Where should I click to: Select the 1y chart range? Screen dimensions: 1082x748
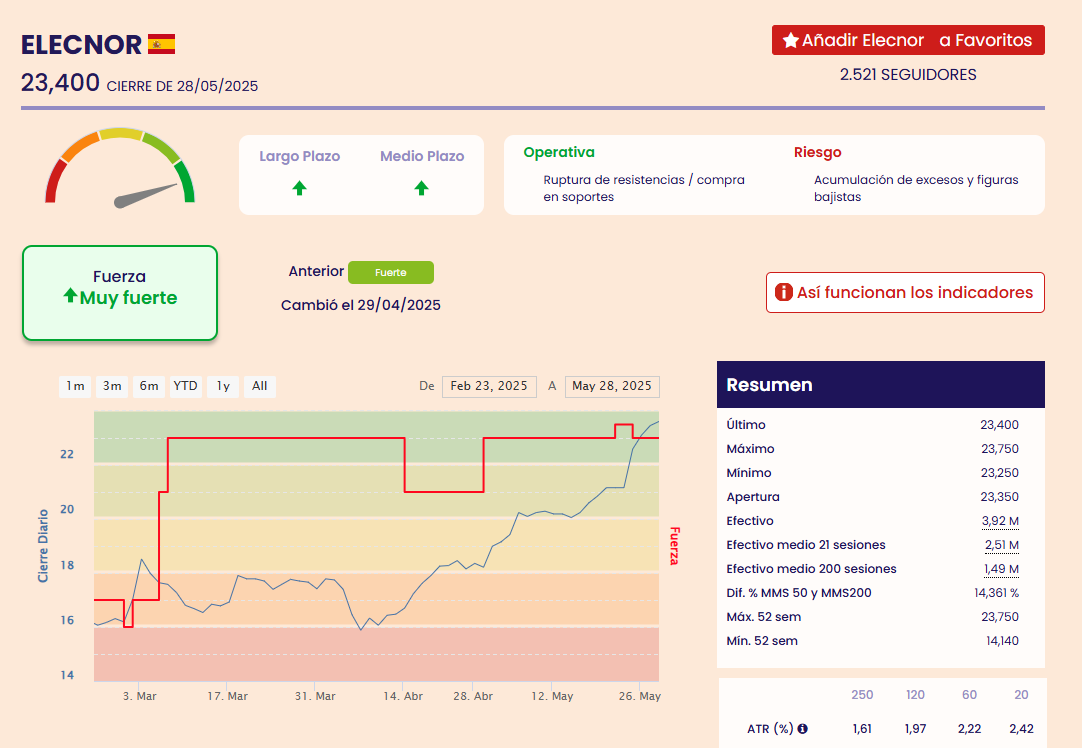tap(223, 386)
